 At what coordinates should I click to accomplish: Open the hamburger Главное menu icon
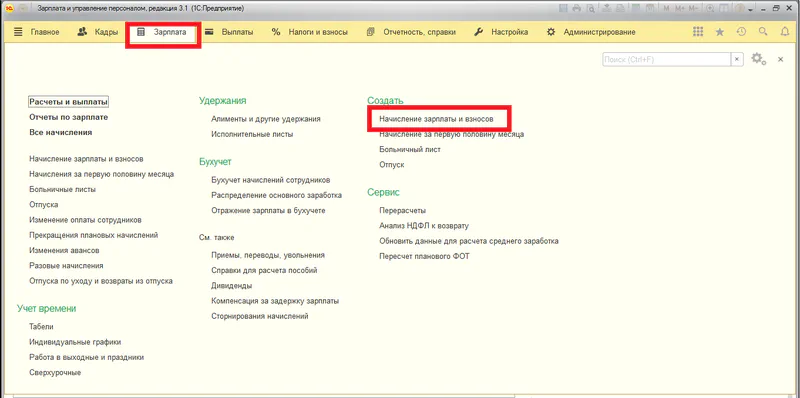tap(18, 32)
